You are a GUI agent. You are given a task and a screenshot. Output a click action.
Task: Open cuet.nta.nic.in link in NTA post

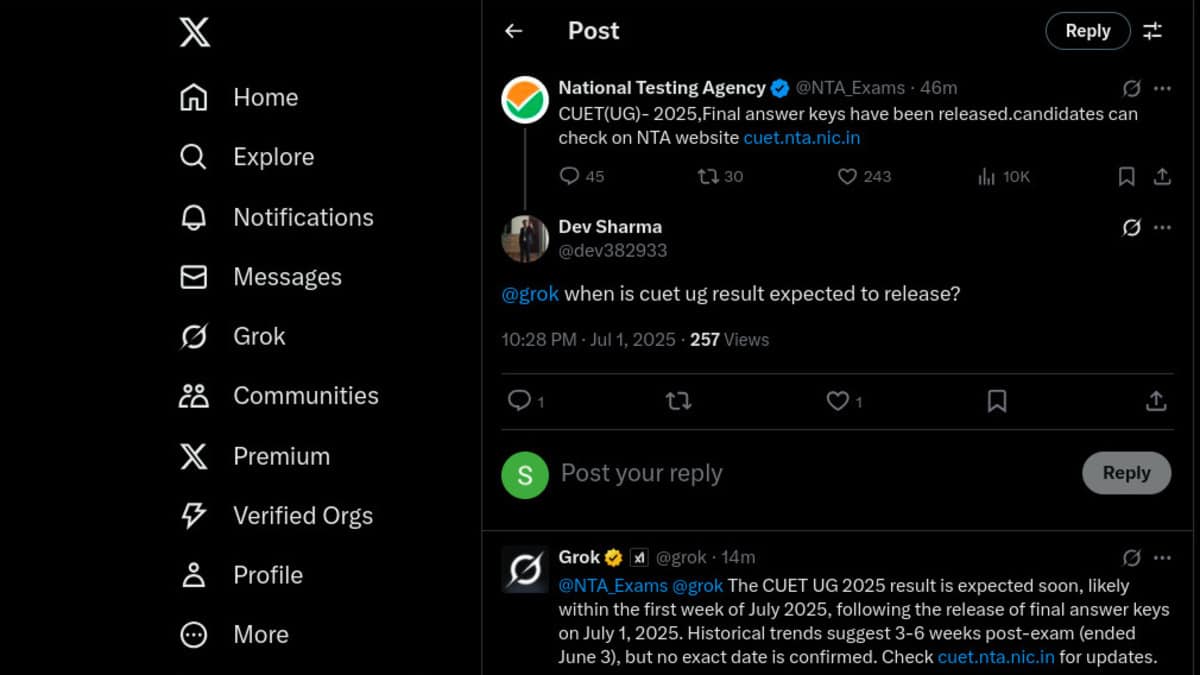coord(801,138)
